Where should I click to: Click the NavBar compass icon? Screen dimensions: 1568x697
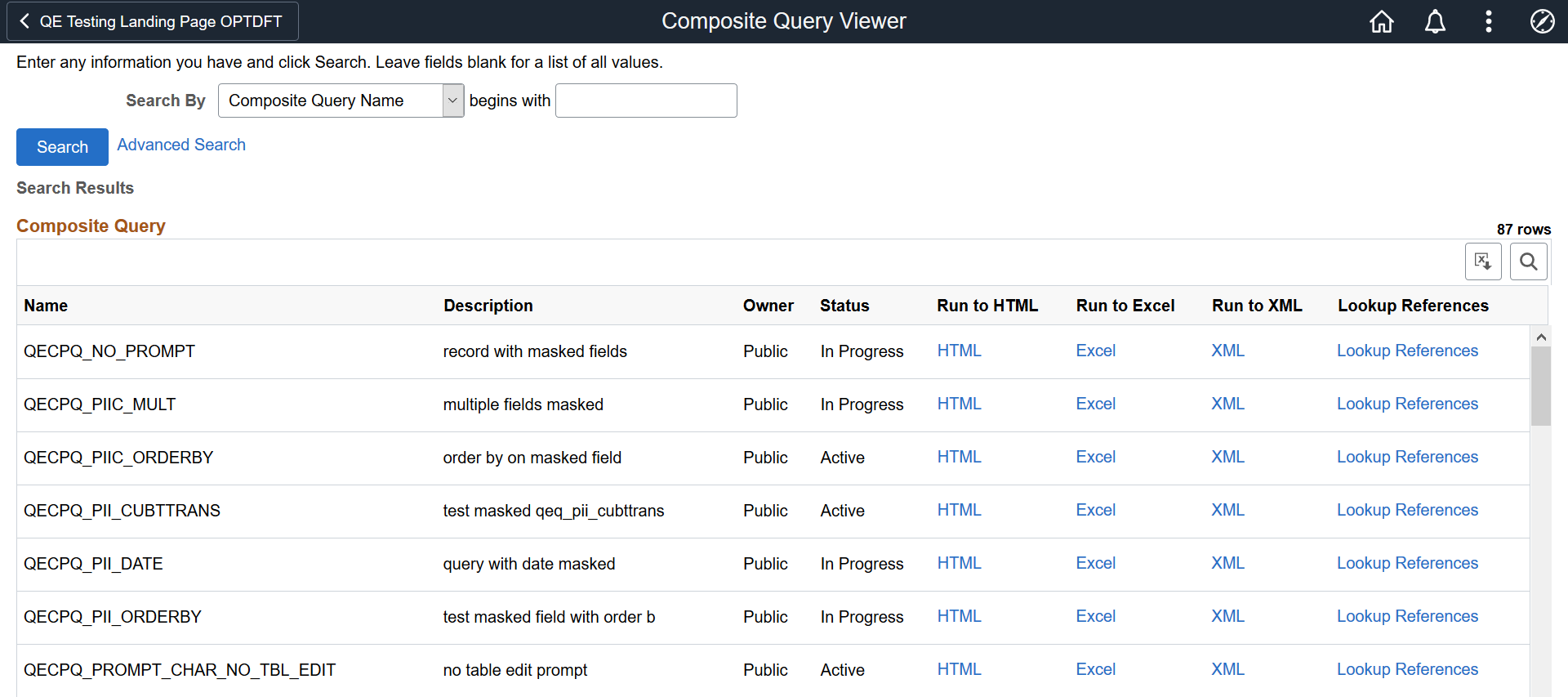coord(1542,21)
